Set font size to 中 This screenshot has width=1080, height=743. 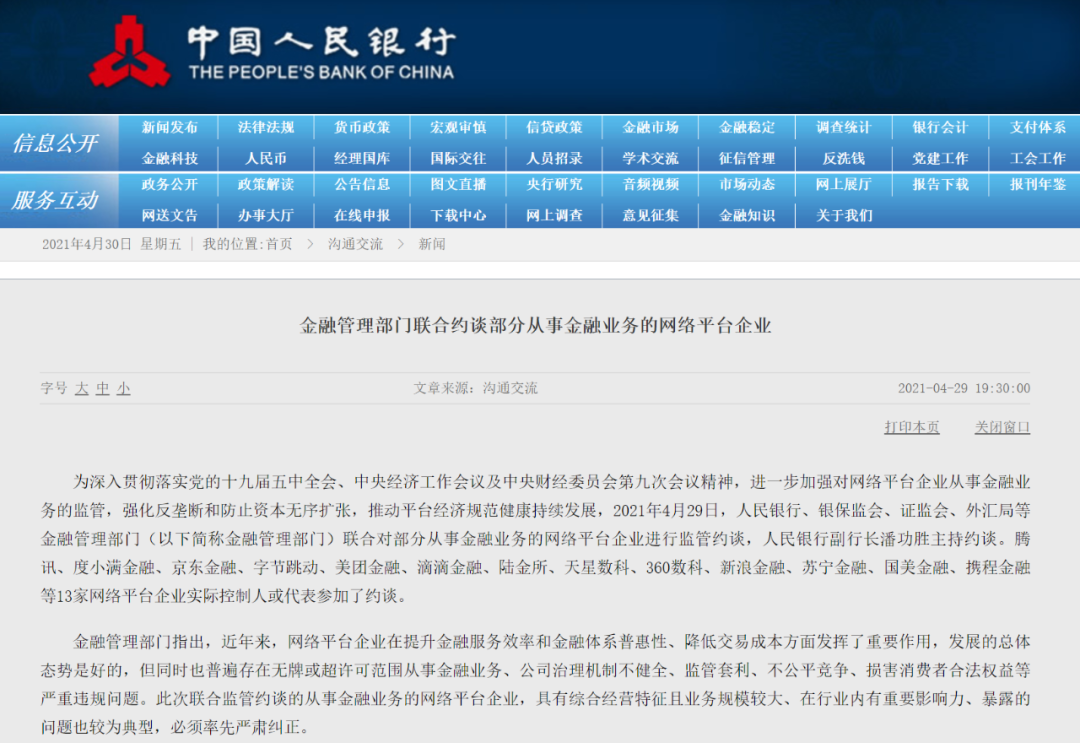coord(103,388)
